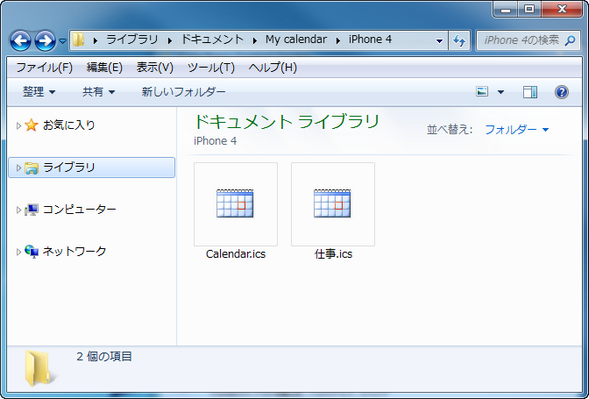The height and width of the screenshot is (399, 589).
Task: Open the ヘルプ(H) menu
Action: pyautogui.click(x=273, y=68)
